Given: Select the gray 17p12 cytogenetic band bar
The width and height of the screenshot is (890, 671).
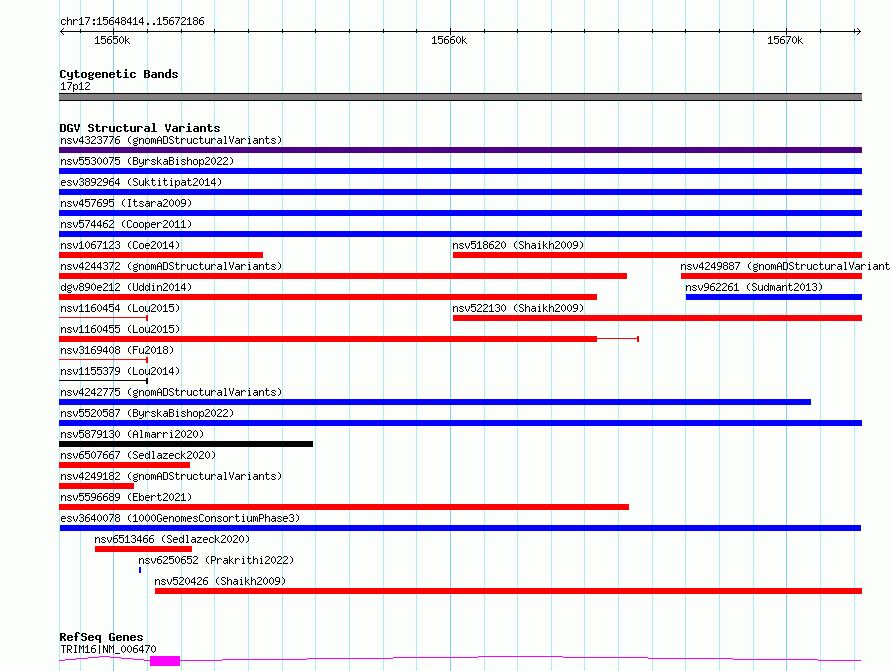Looking at the screenshot, I should click(x=460, y=97).
